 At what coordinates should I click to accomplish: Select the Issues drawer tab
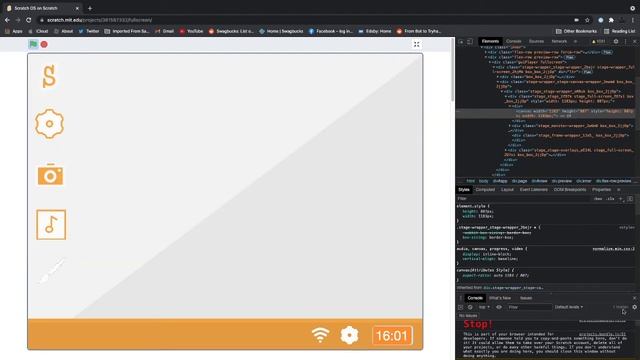click(x=526, y=298)
